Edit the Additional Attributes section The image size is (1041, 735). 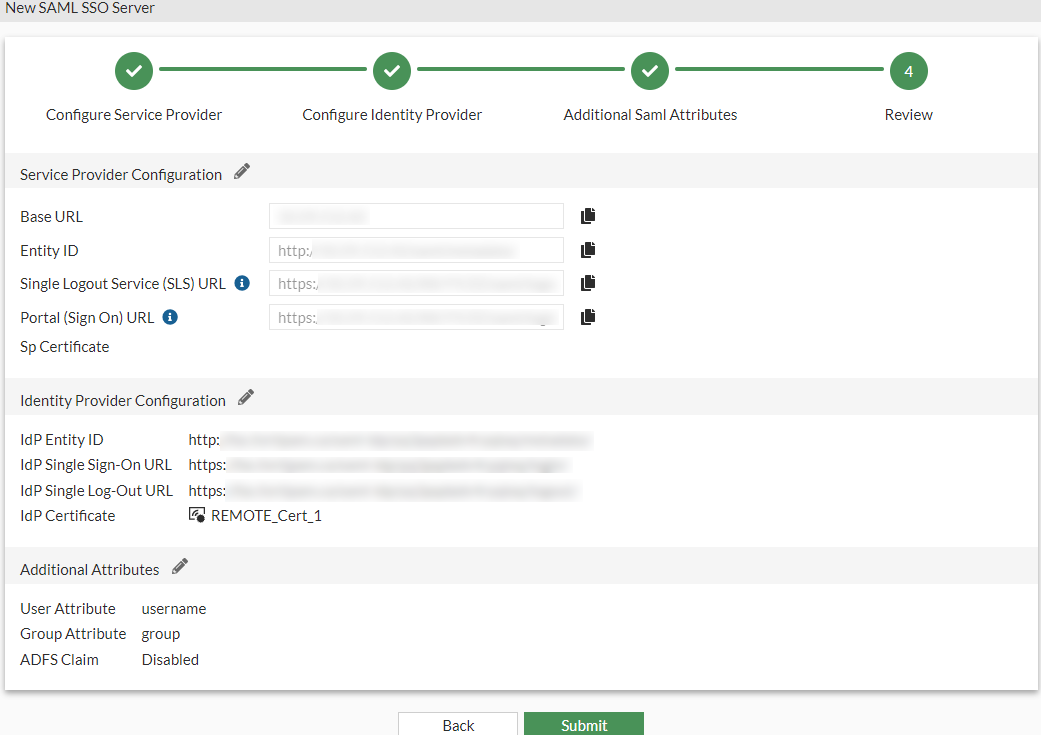point(179,565)
